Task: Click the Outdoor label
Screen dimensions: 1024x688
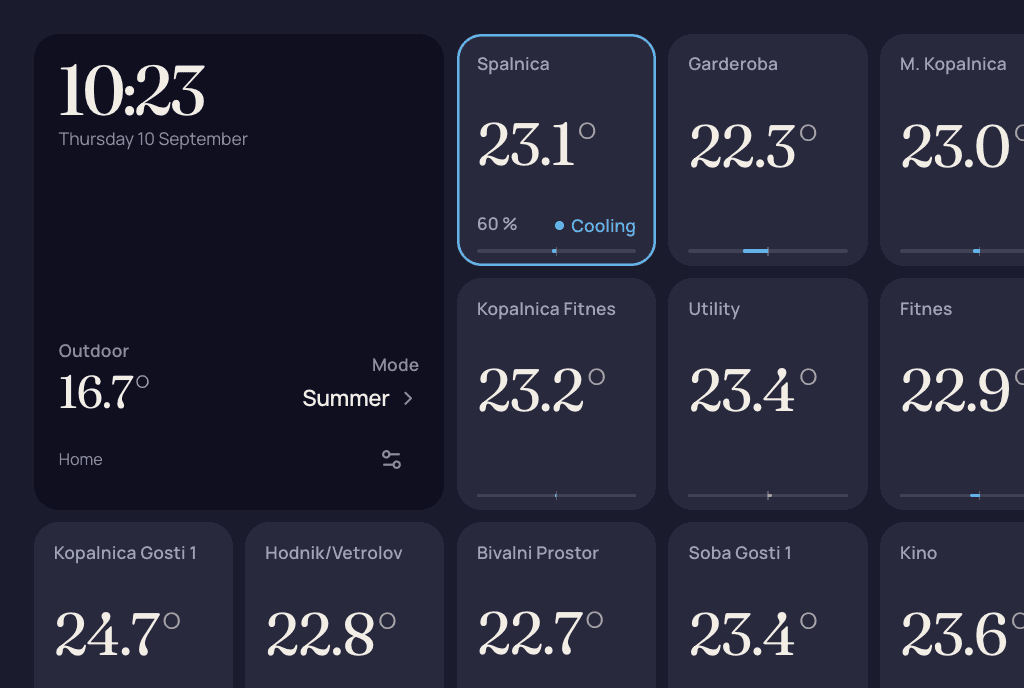Action: pyautogui.click(x=93, y=351)
